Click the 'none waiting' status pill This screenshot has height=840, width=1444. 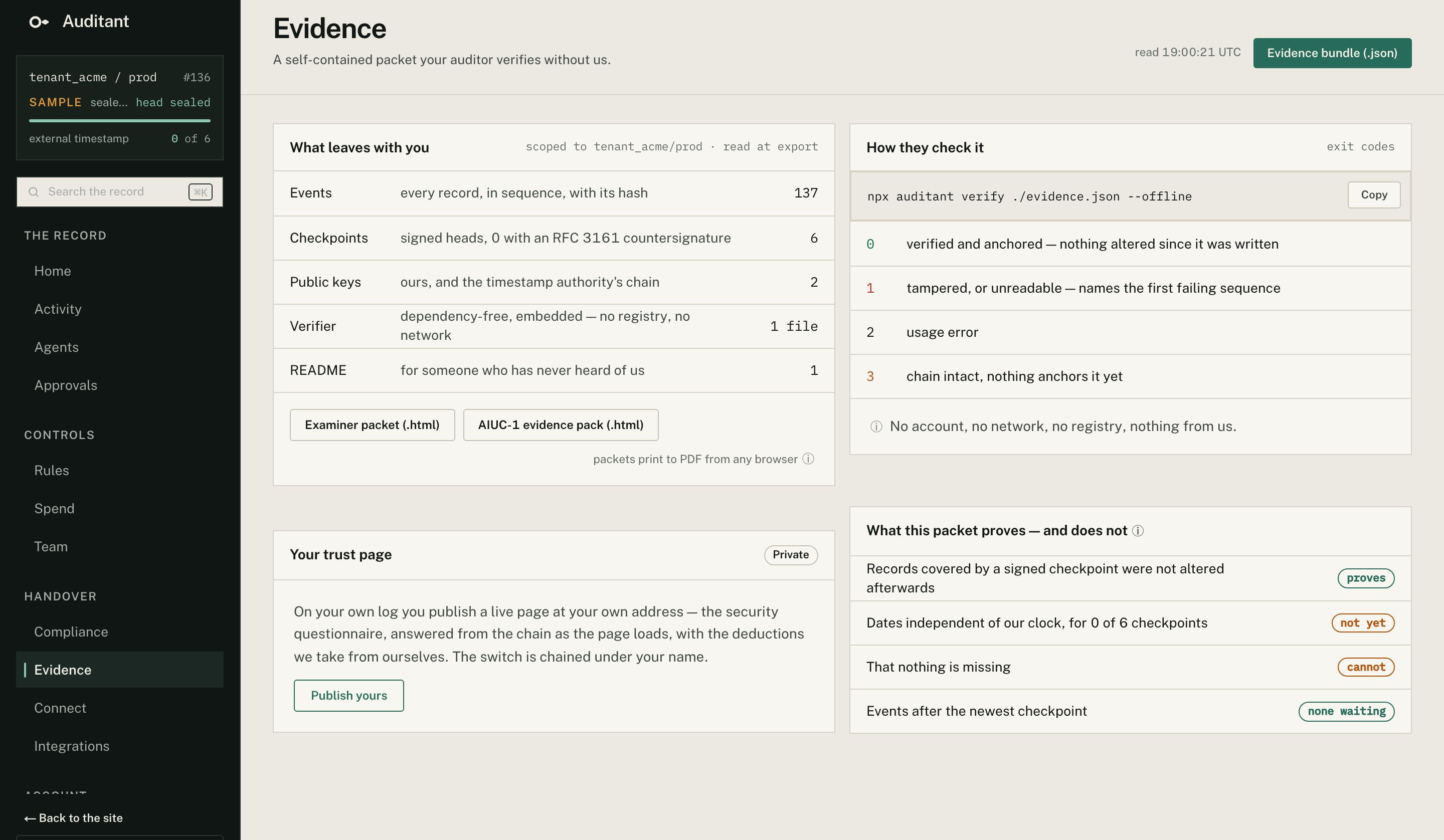click(1347, 711)
